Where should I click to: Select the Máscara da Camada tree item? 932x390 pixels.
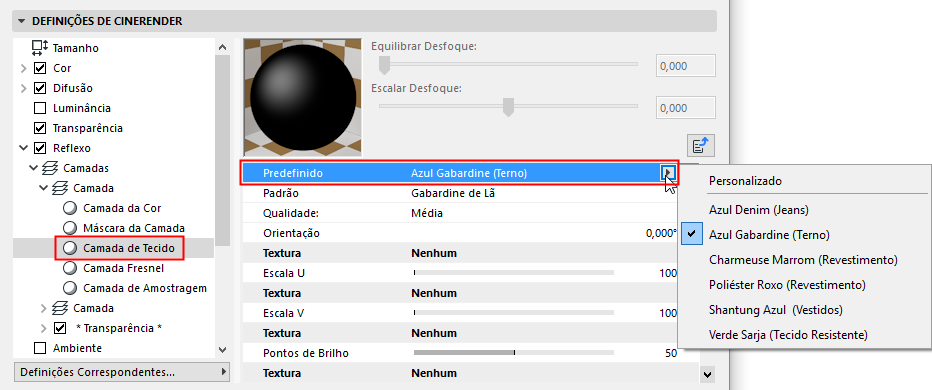point(134,228)
